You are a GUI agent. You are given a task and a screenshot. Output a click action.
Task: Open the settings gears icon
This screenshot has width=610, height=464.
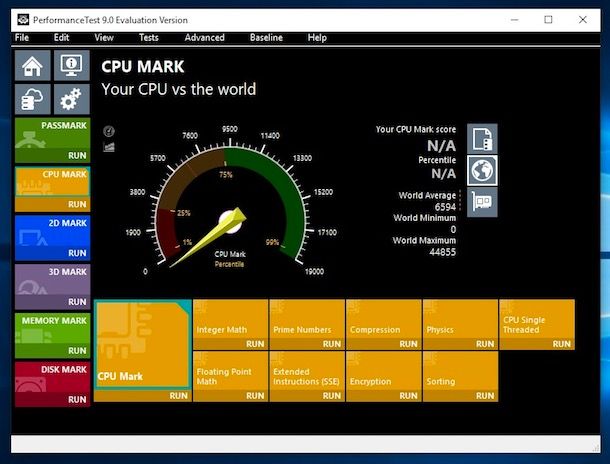click(x=72, y=99)
